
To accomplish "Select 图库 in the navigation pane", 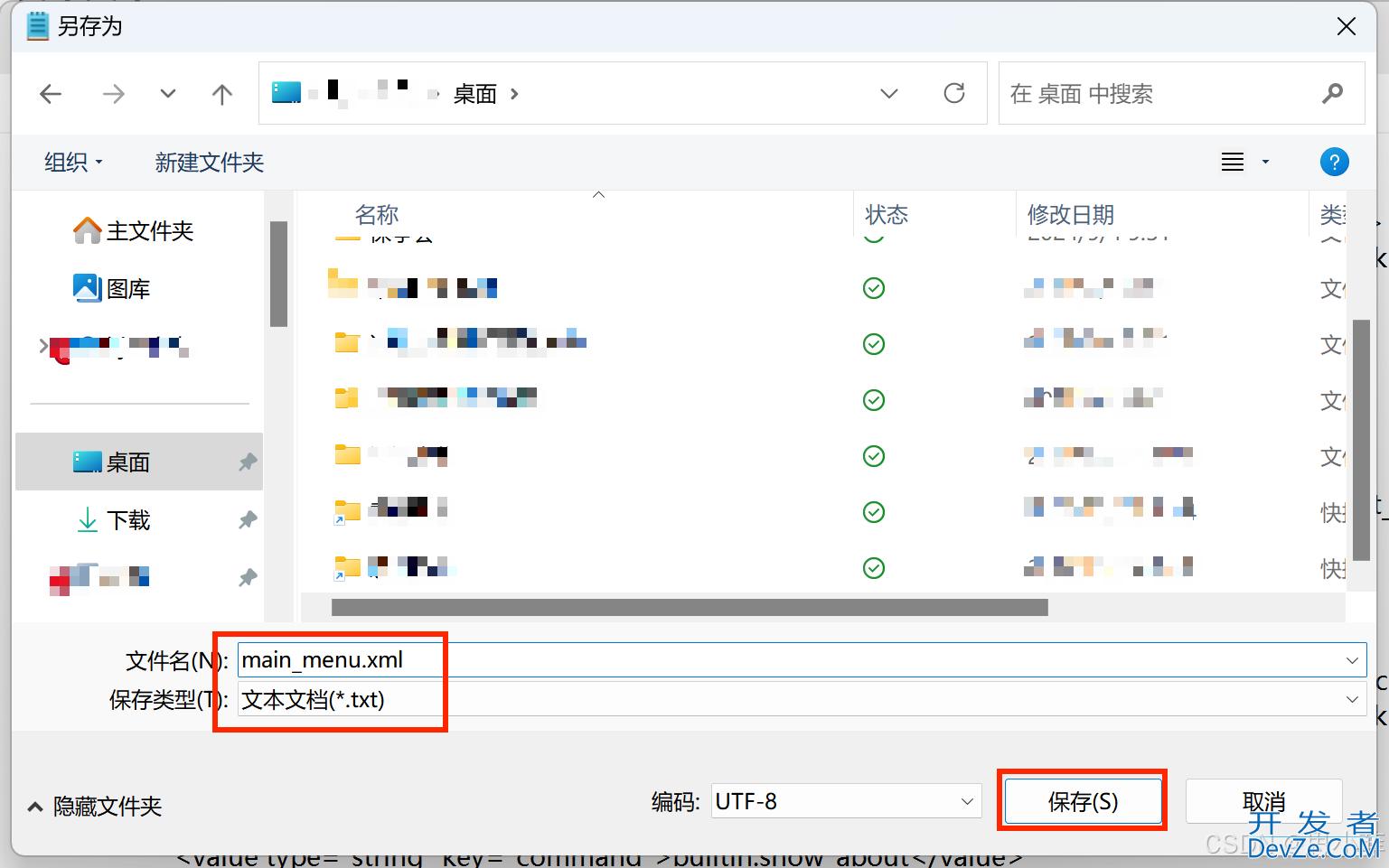I will click(111, 289).
